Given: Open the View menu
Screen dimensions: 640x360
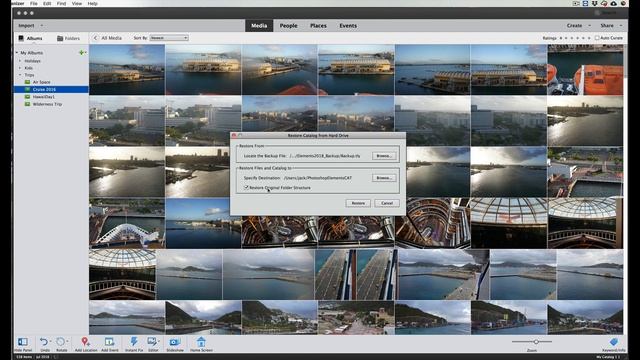Looking at the screenshot, I should [x=77, y=3].
